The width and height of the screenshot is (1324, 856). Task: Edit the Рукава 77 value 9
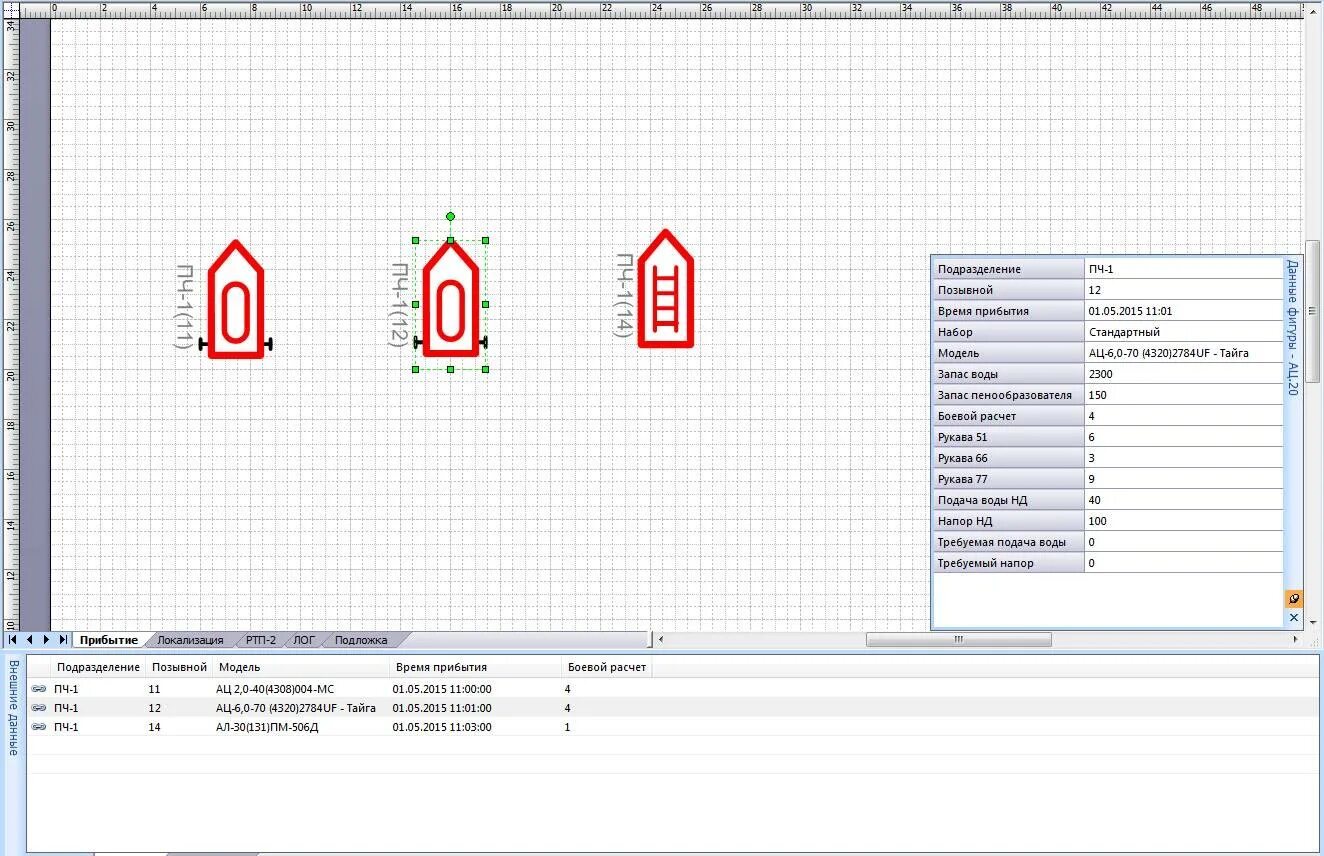pos(1183,479)
